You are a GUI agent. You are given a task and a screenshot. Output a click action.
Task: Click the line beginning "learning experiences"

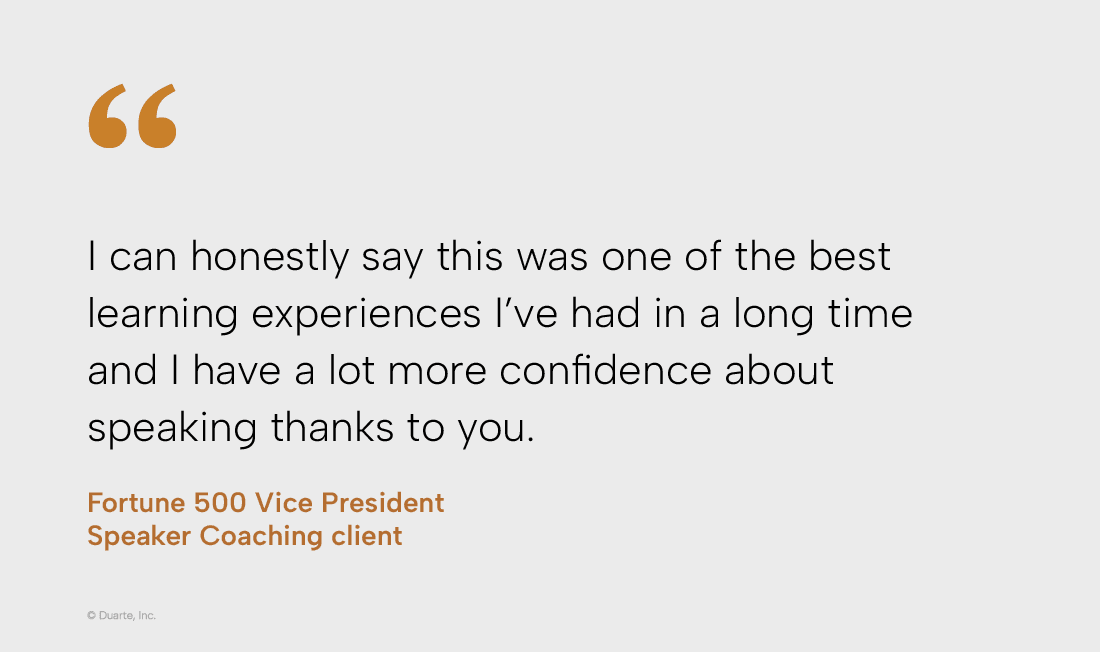point(499,314)
